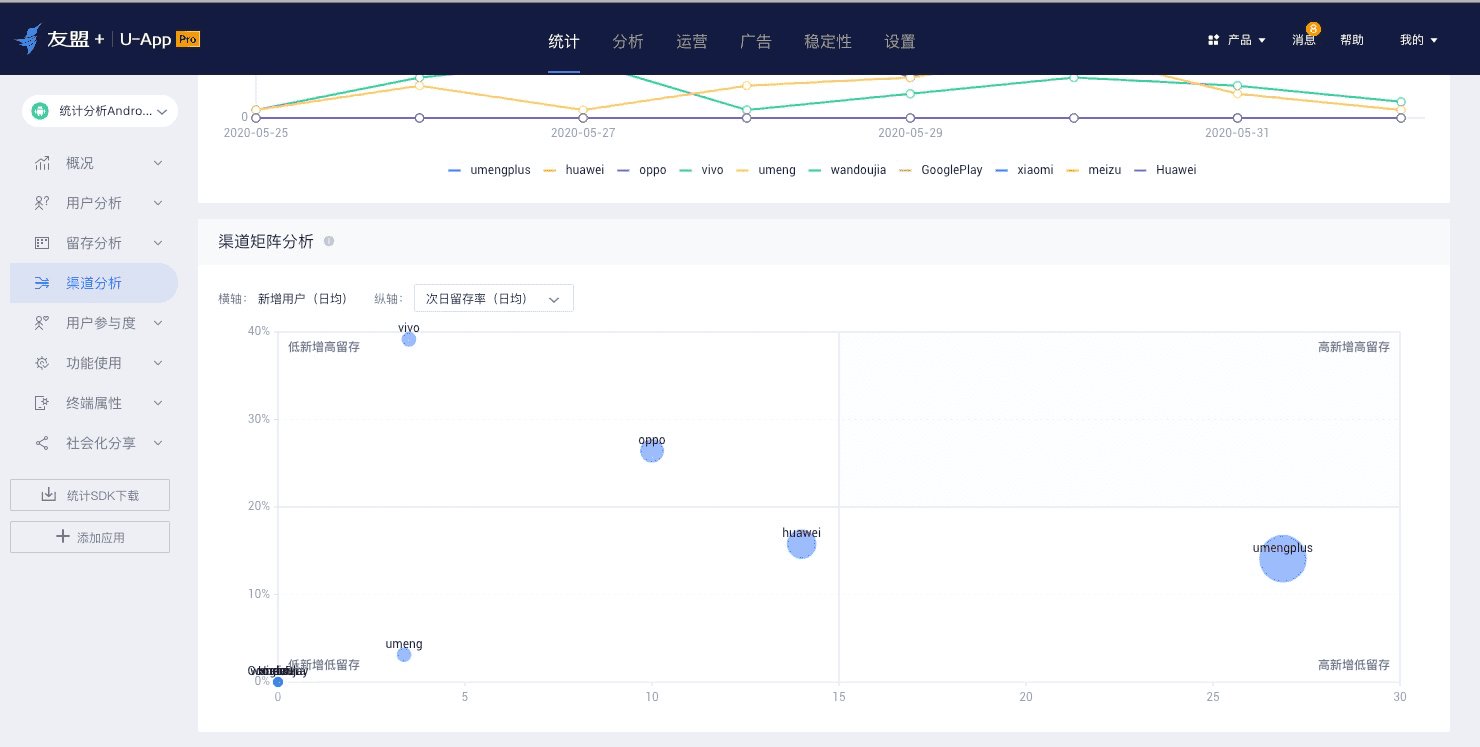Click the oppo bubble in matrix
This screenshot has width=1480, height=747.
(x=652, y=451)
